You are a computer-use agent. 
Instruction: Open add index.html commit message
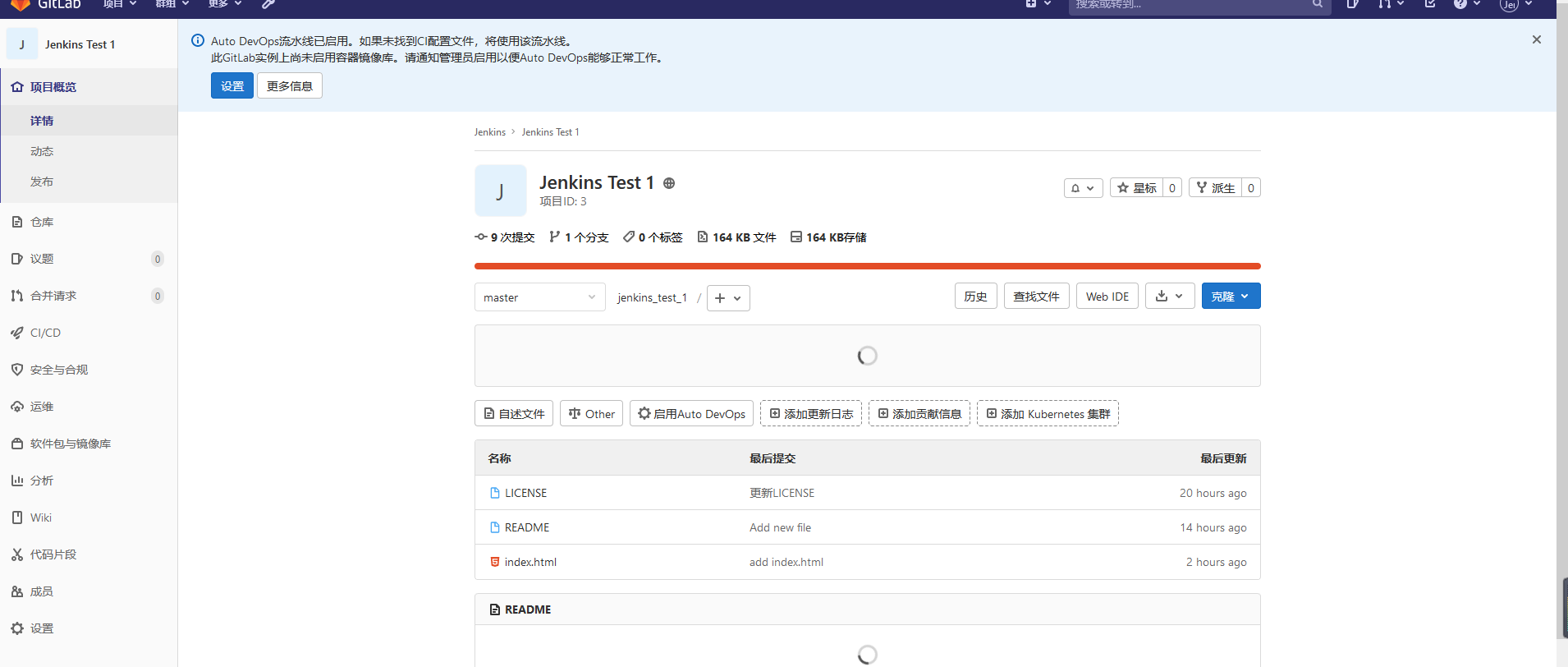click(x=786, y=562)
